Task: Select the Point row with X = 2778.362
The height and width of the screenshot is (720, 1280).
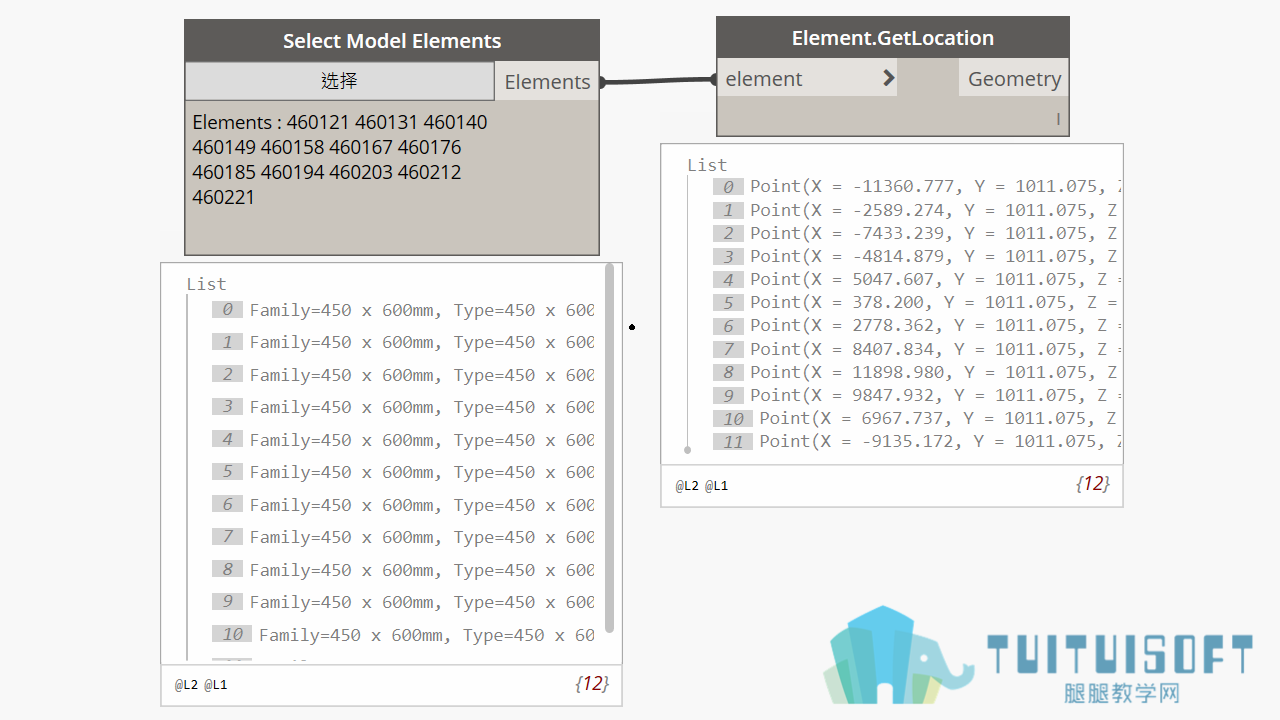Action: tap(917, 325)
